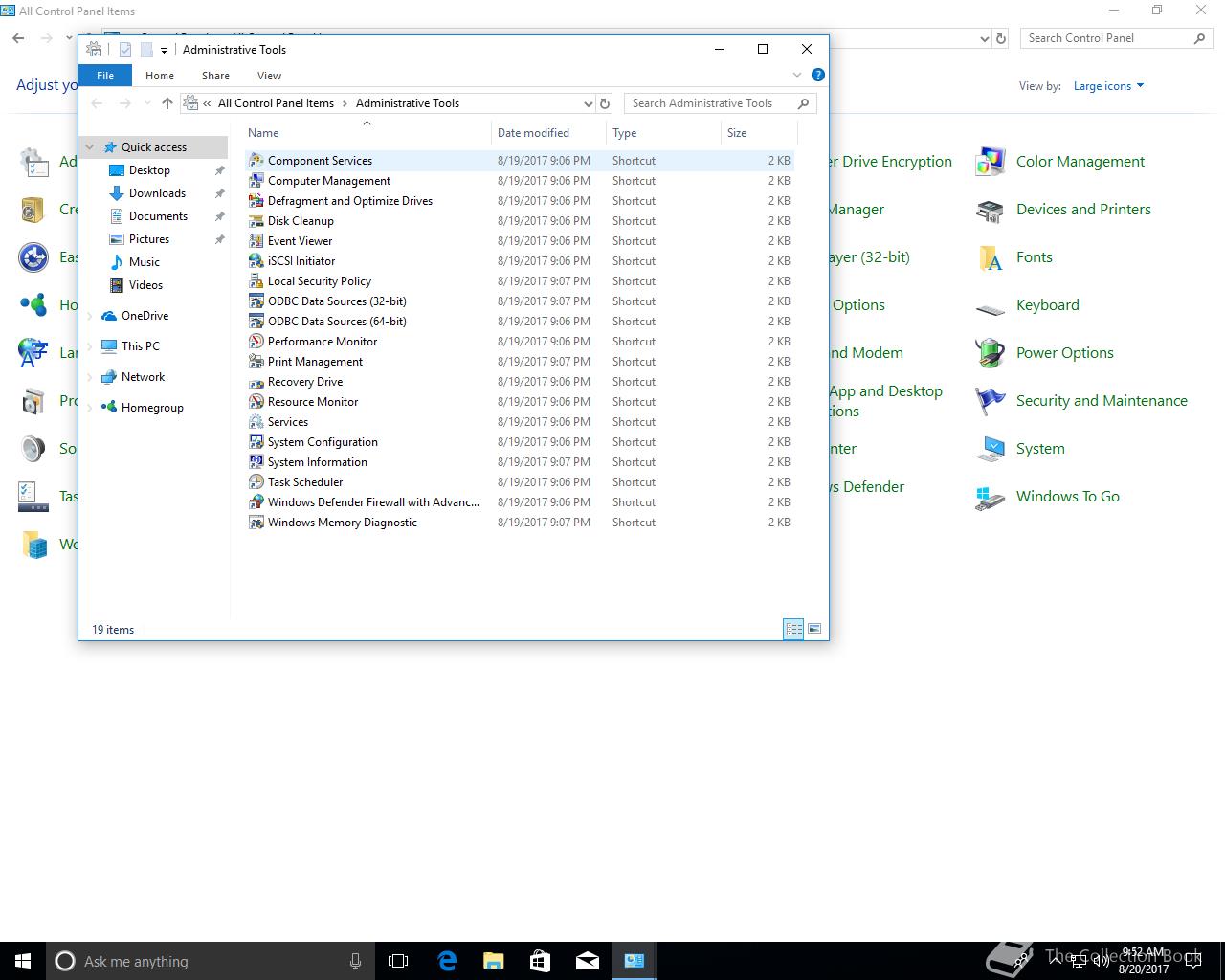Viewport: 1225px width, 980px height.
Task: Select Pictures in Quick access
Action: pos(149,239)
